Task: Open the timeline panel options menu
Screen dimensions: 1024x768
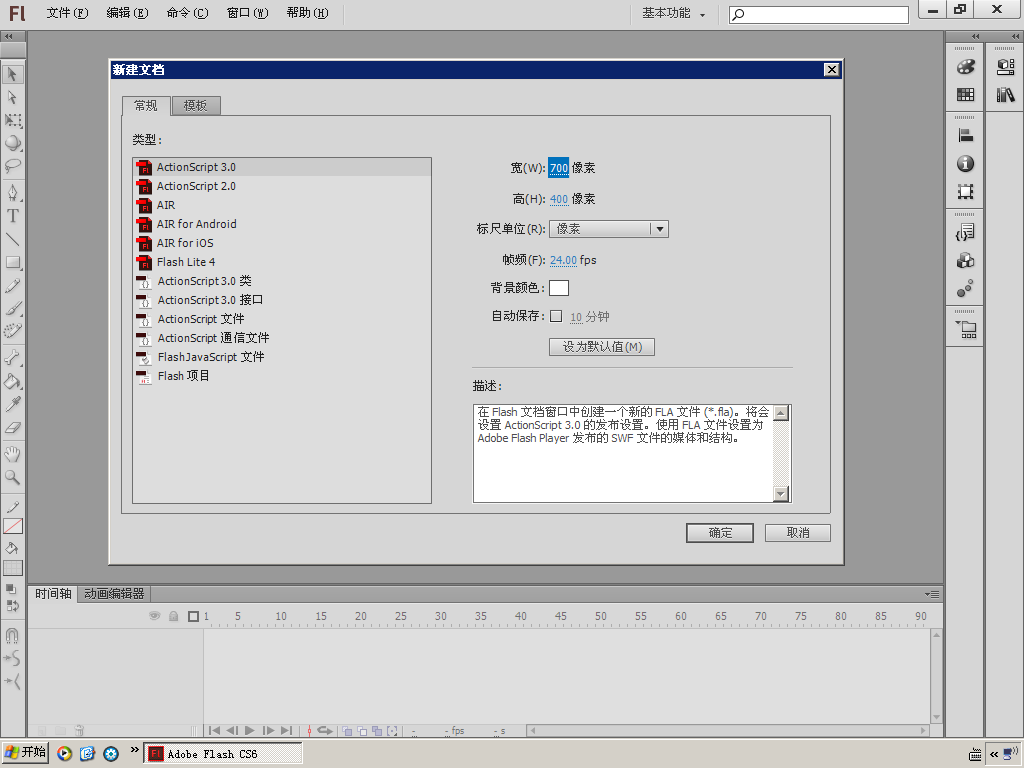Action: click(932, 594)
